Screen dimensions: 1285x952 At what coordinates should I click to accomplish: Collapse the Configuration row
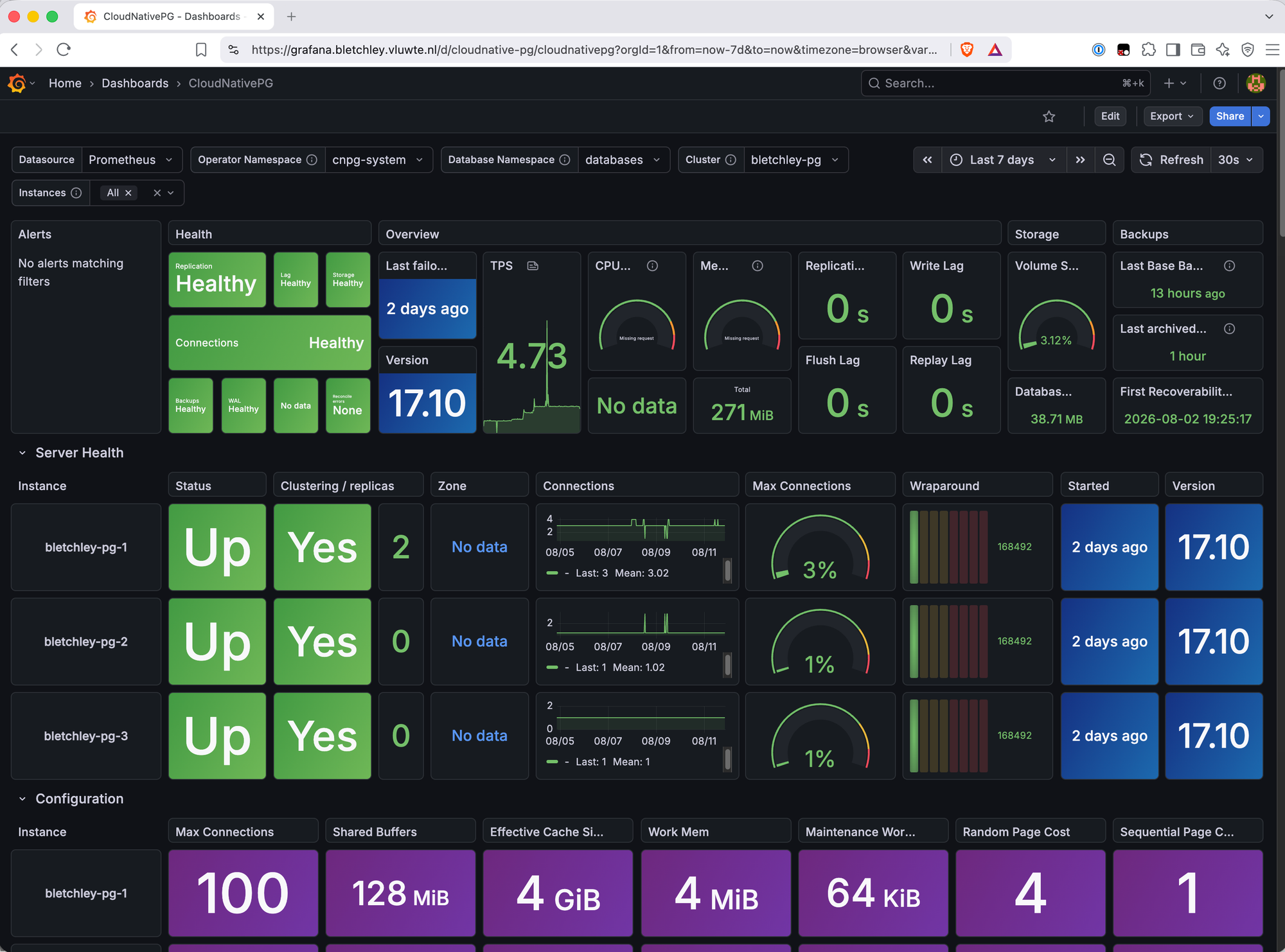22,799
